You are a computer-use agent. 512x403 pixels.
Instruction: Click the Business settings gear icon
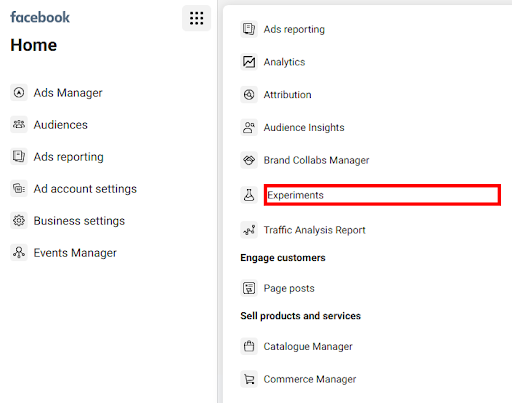(19, 220)
